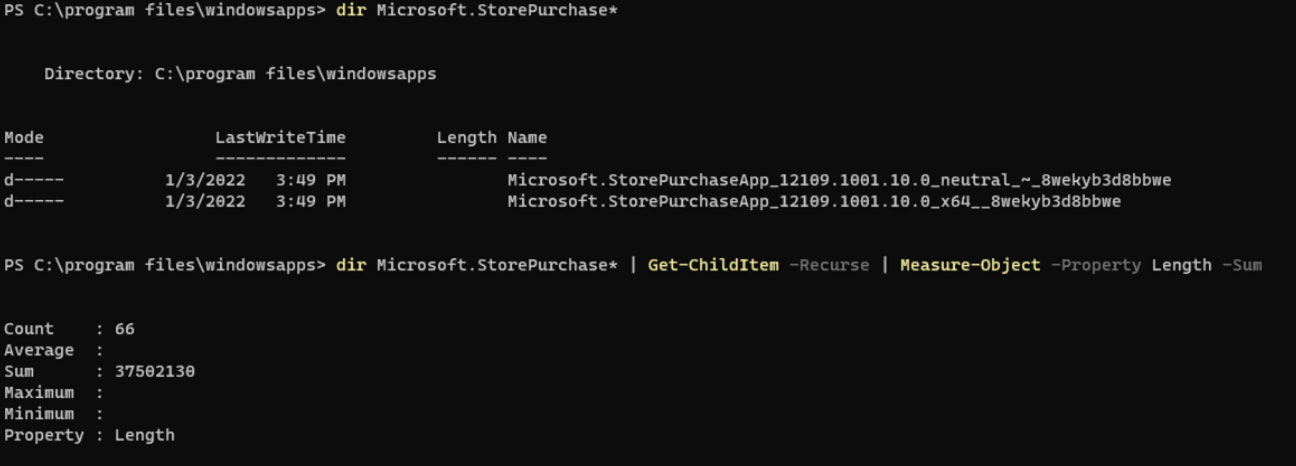The height and width of the screenshot is (466, 1296).
Task: Select the neutral StorePurchaseApp folder name
Action: 839,180
